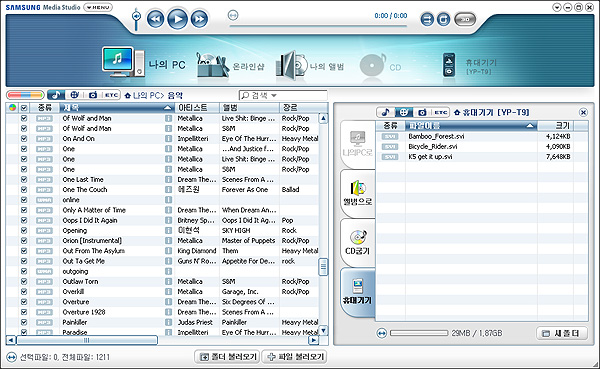Open the search options dropdown arrow
The width and height of the screenshot is (600, 369).
[x=274, y=95]
